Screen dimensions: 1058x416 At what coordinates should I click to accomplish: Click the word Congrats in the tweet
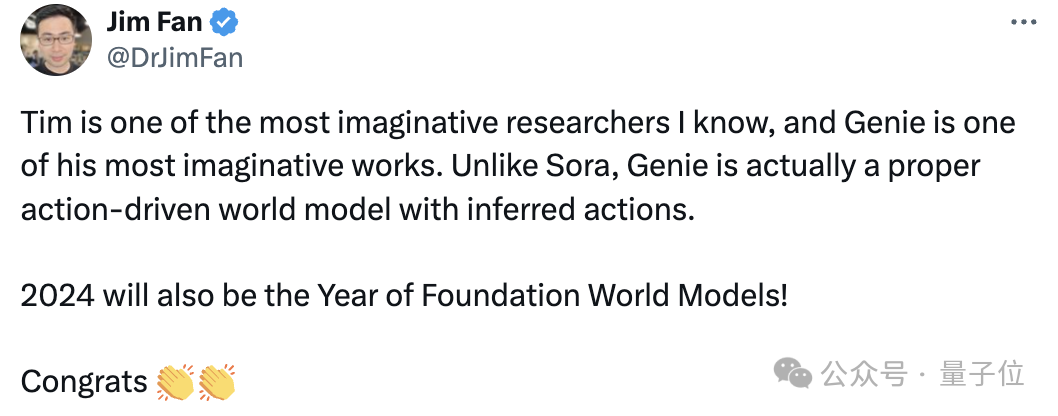pyautogui.click(x=84, y=382)
